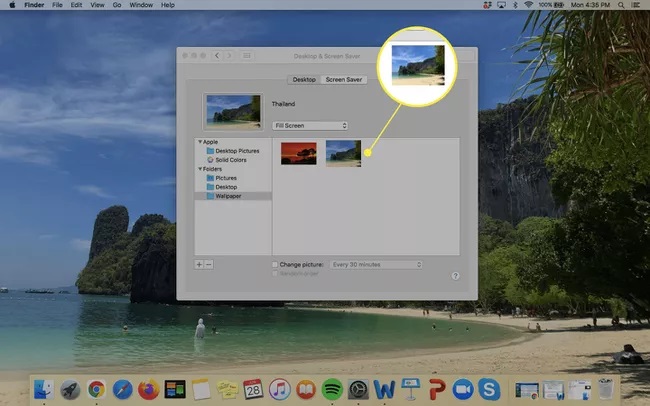Open System Preferences gear in Dock
The height and width of the screenshot is (406, 650).
358,390
